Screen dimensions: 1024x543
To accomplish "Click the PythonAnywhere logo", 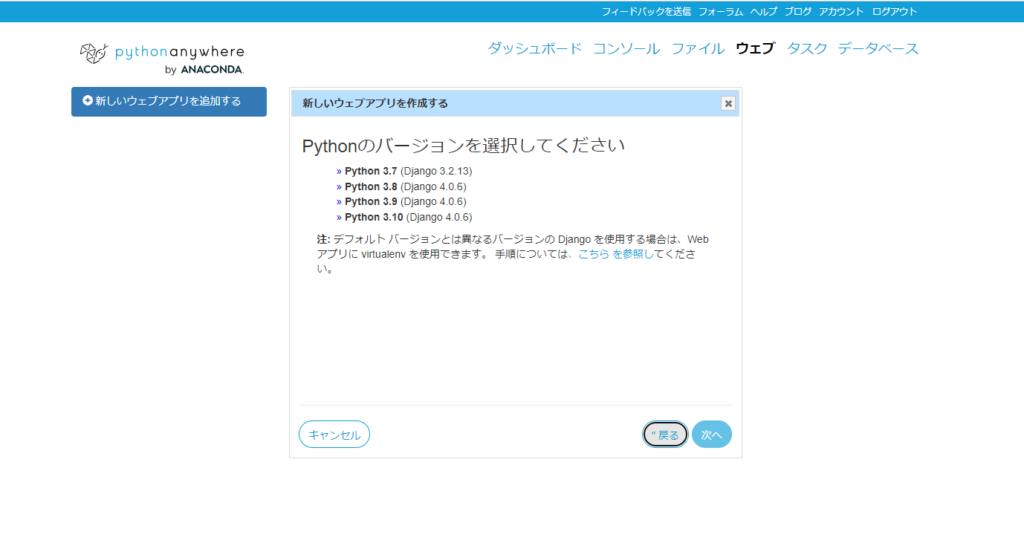I will [162, 59].
